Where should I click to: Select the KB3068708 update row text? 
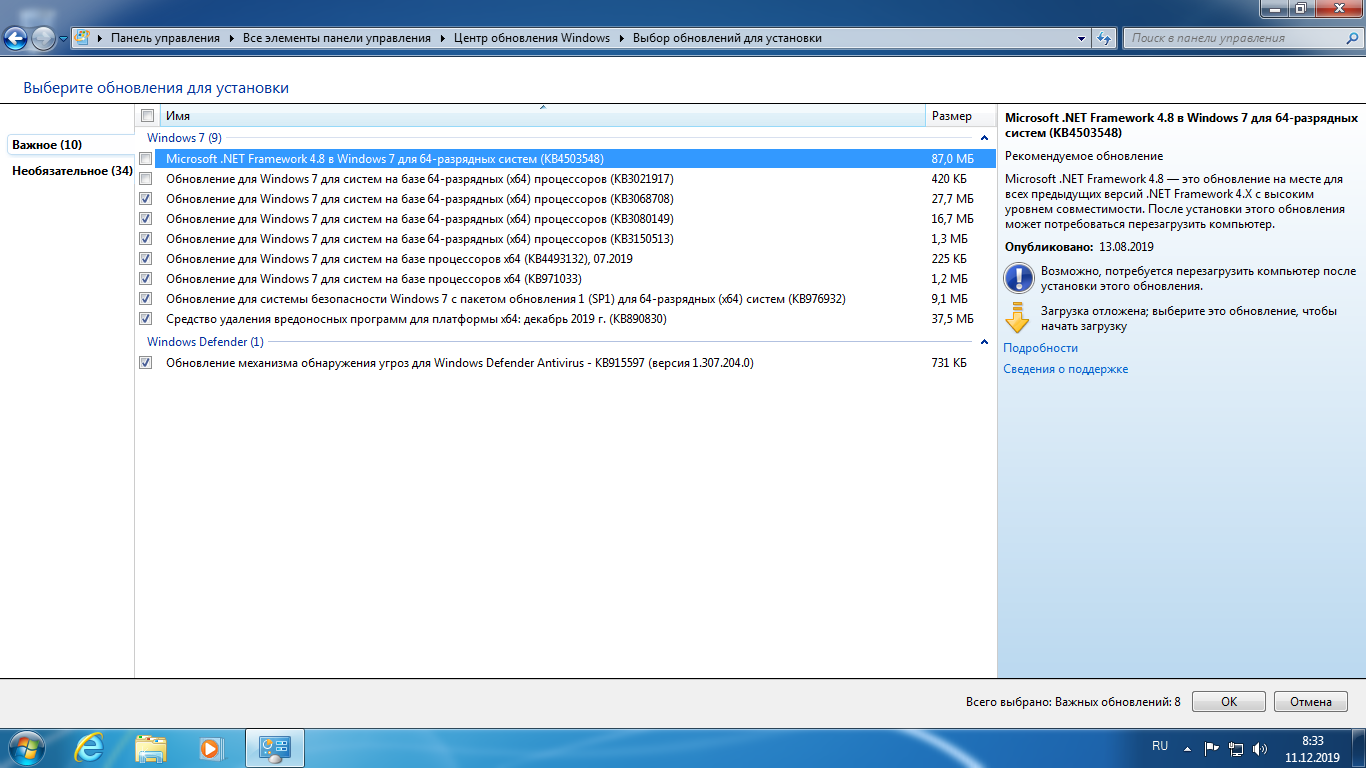[419, 199]
